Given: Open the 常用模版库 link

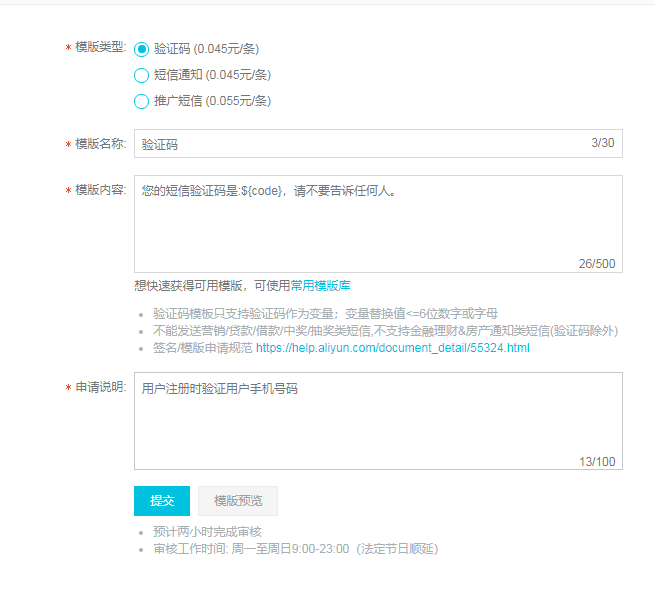Looking at the screenshot, I should click(320, 286).
